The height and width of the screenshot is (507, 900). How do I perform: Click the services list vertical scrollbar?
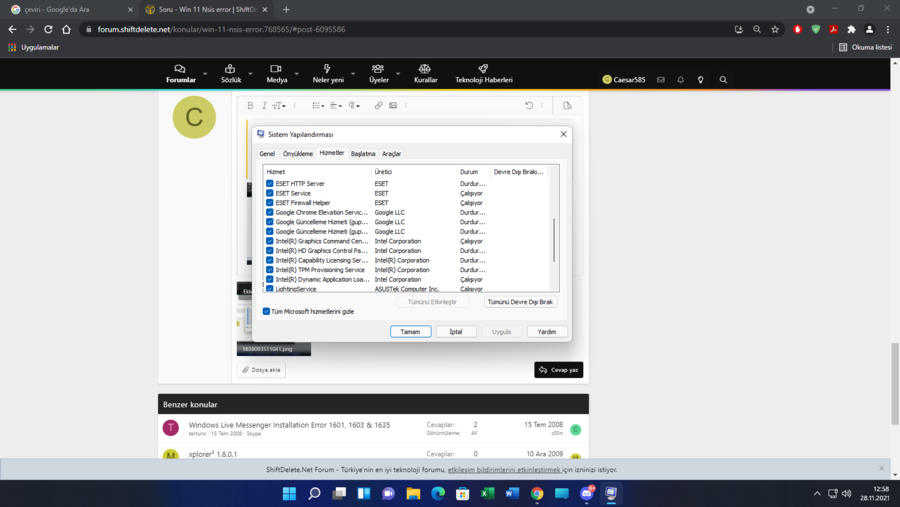click(554, 240)
